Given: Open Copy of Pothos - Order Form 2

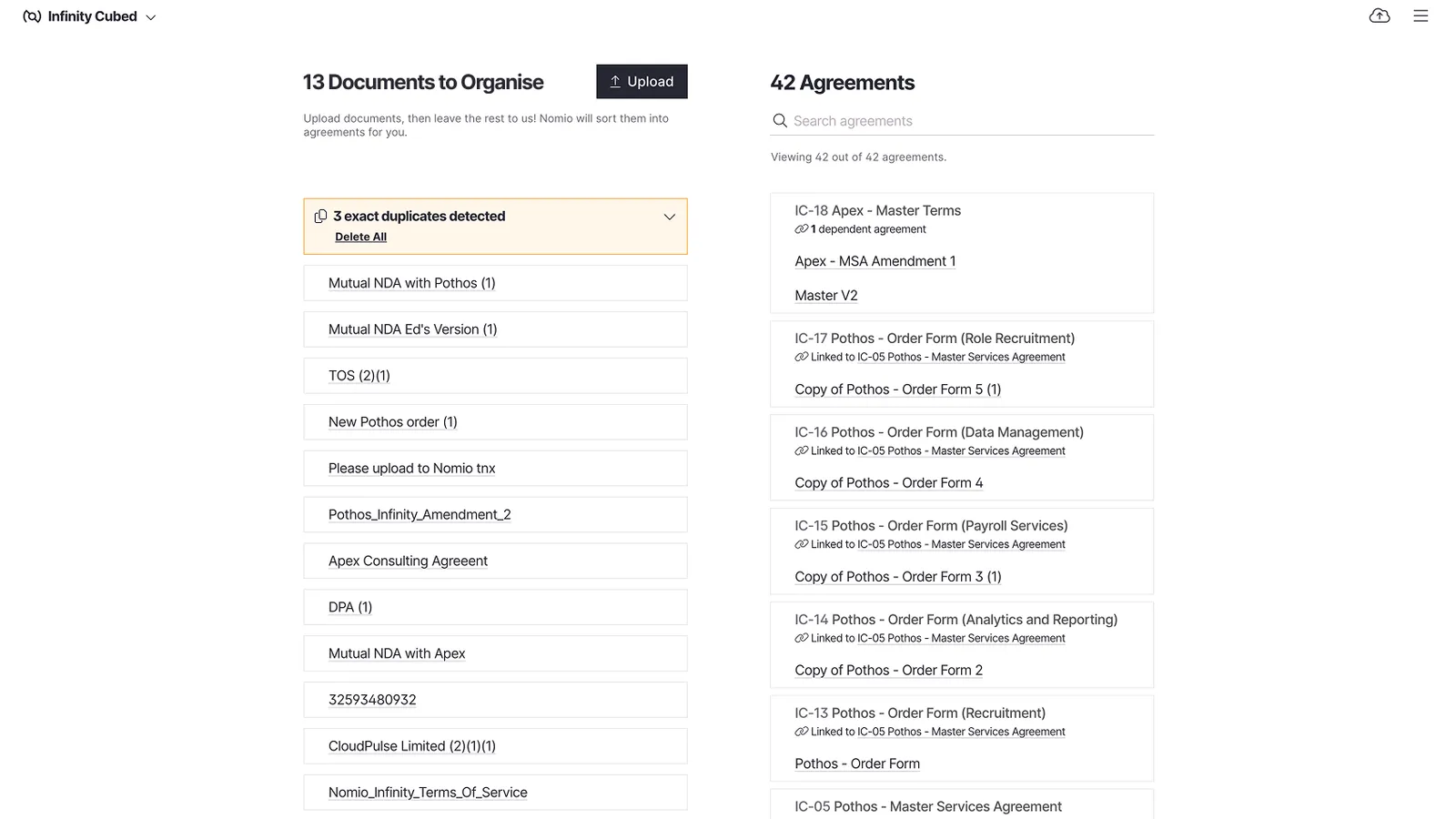Looking at the screenshot, I should [x=888, y=671].
